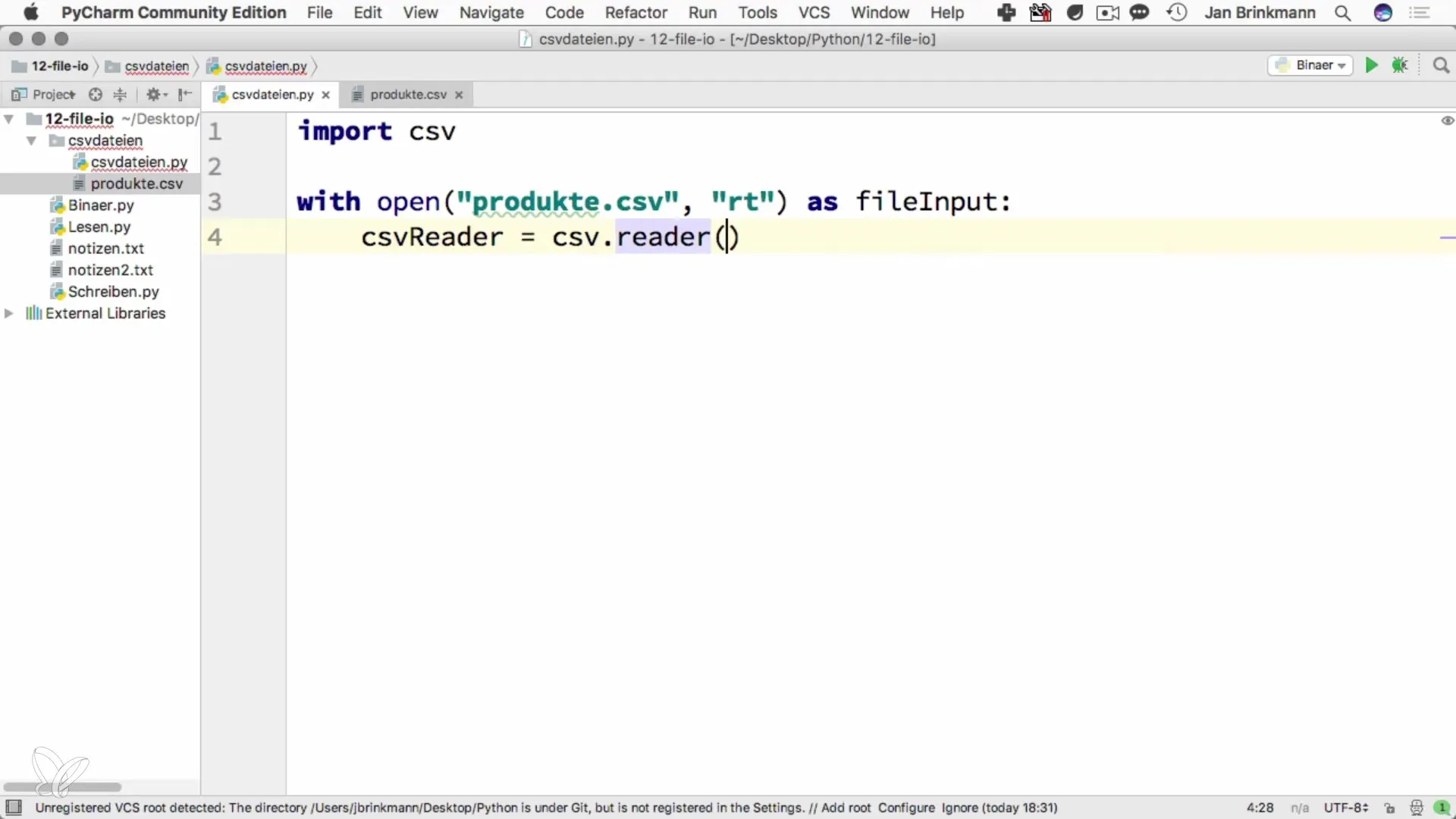This screenshot has width=1456, height=819.
Task: Open the Refactor menu
Action: [x=635, y=13]
